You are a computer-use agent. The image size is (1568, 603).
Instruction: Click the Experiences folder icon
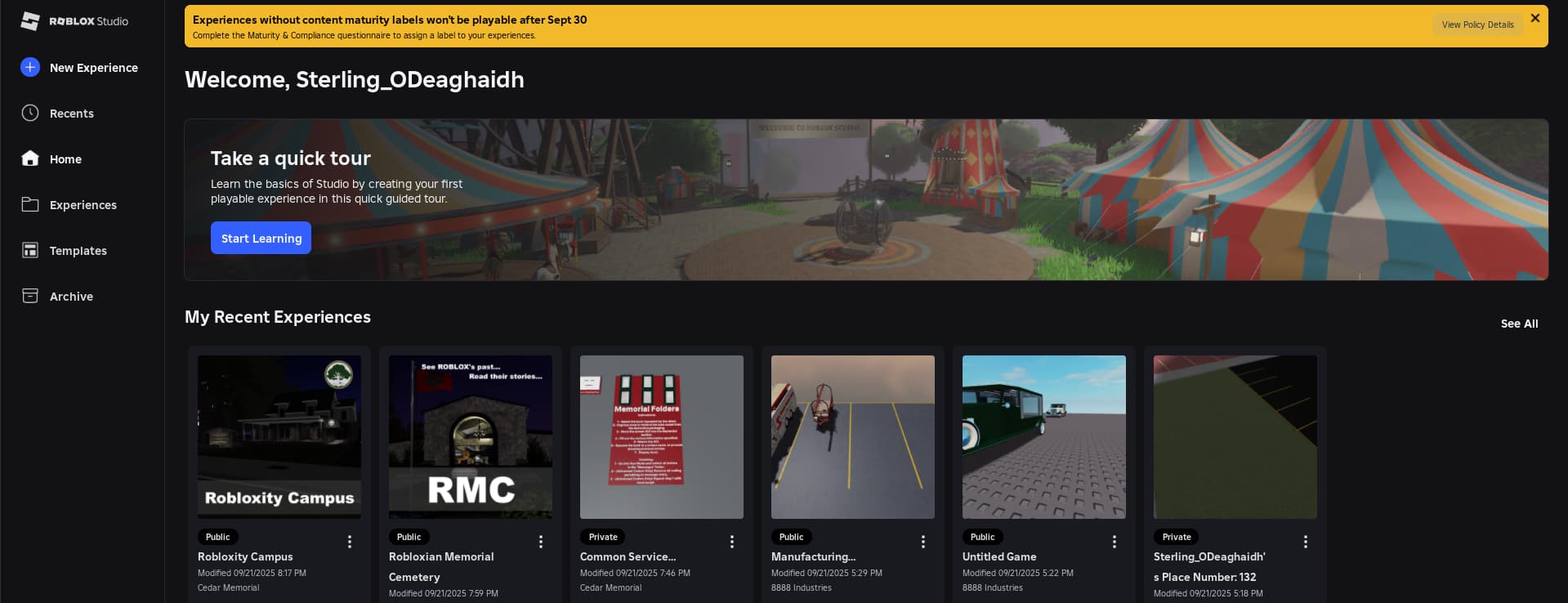coord(30,204)
